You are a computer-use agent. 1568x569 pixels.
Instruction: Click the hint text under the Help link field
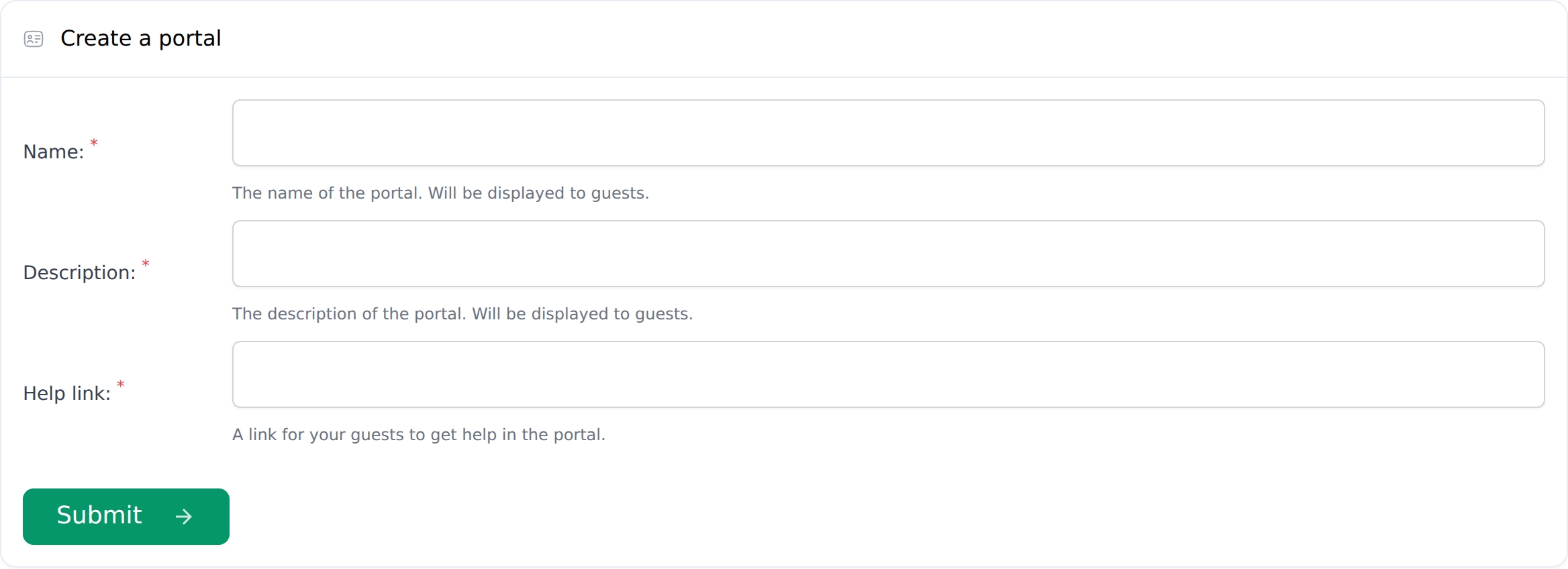(419, 435)
